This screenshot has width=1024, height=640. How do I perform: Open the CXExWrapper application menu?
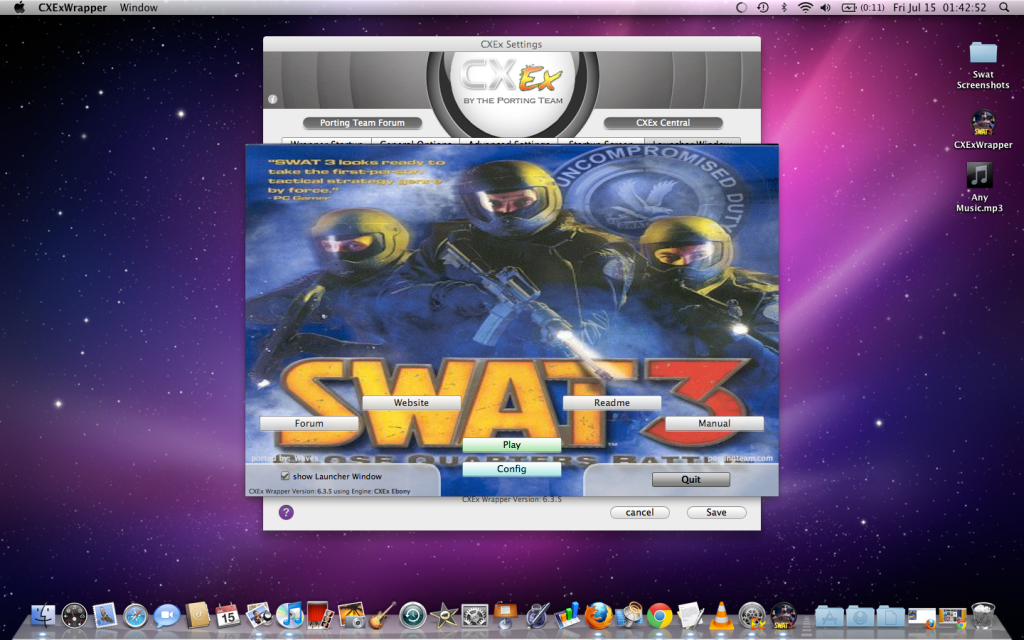tap(72, 8)
